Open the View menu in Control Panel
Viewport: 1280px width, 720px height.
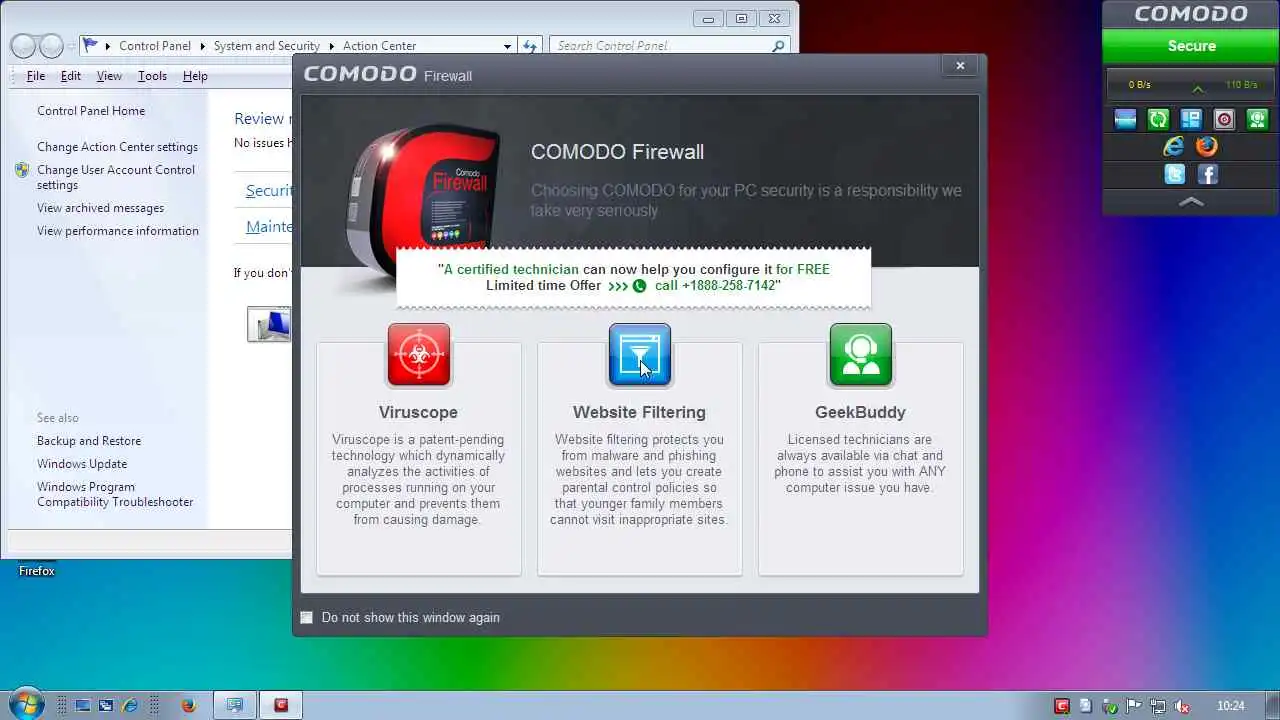(109, 76)
